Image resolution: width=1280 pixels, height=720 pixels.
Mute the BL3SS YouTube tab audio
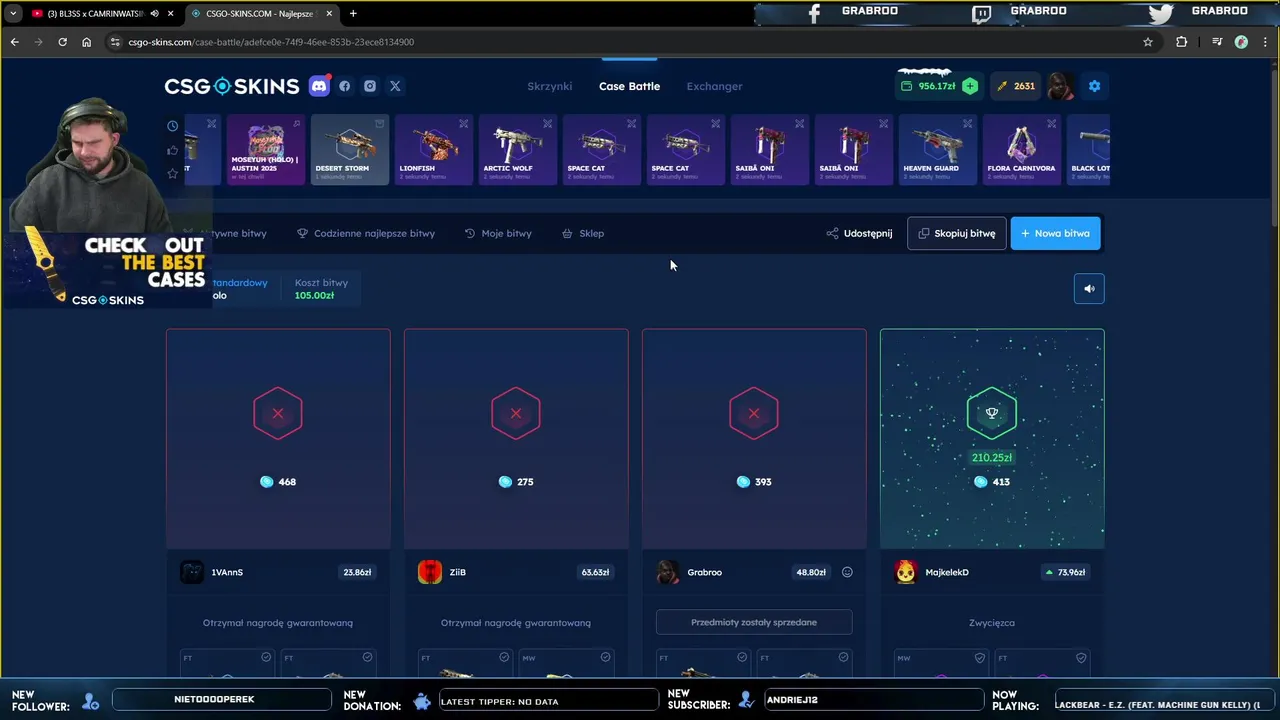click(154, 13)
